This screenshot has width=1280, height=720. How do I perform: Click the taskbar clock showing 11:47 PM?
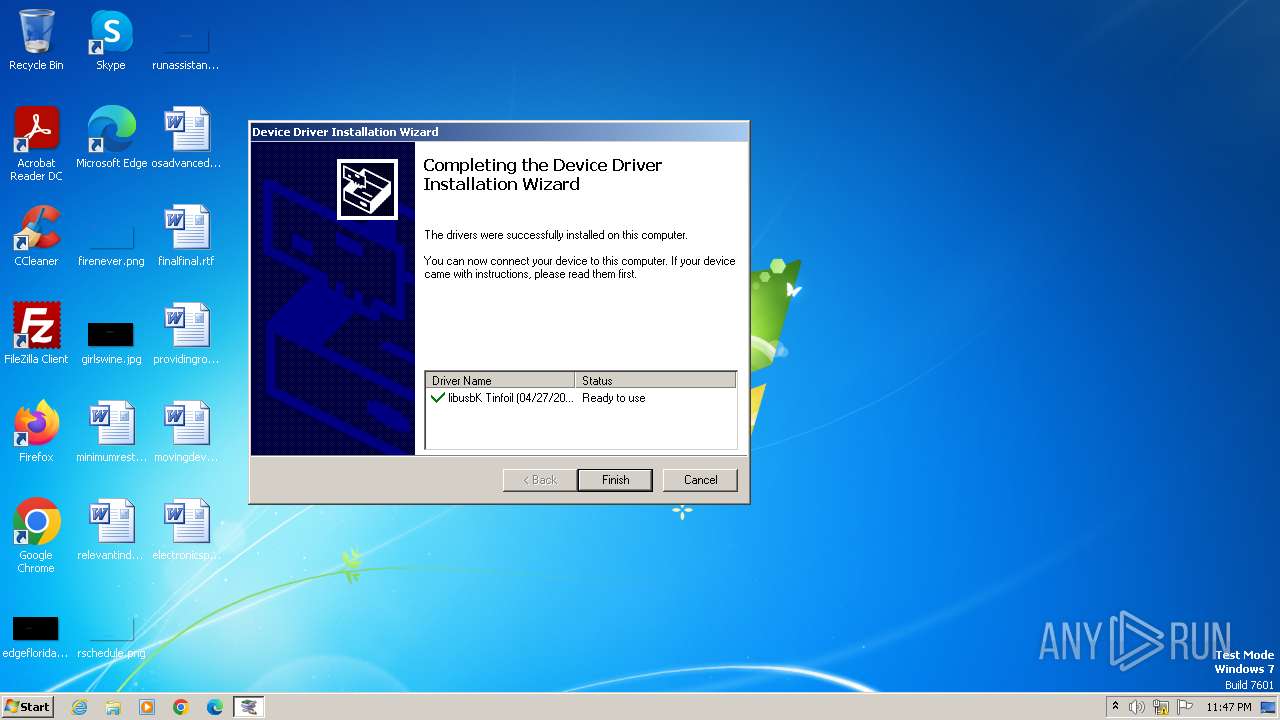1229,707
